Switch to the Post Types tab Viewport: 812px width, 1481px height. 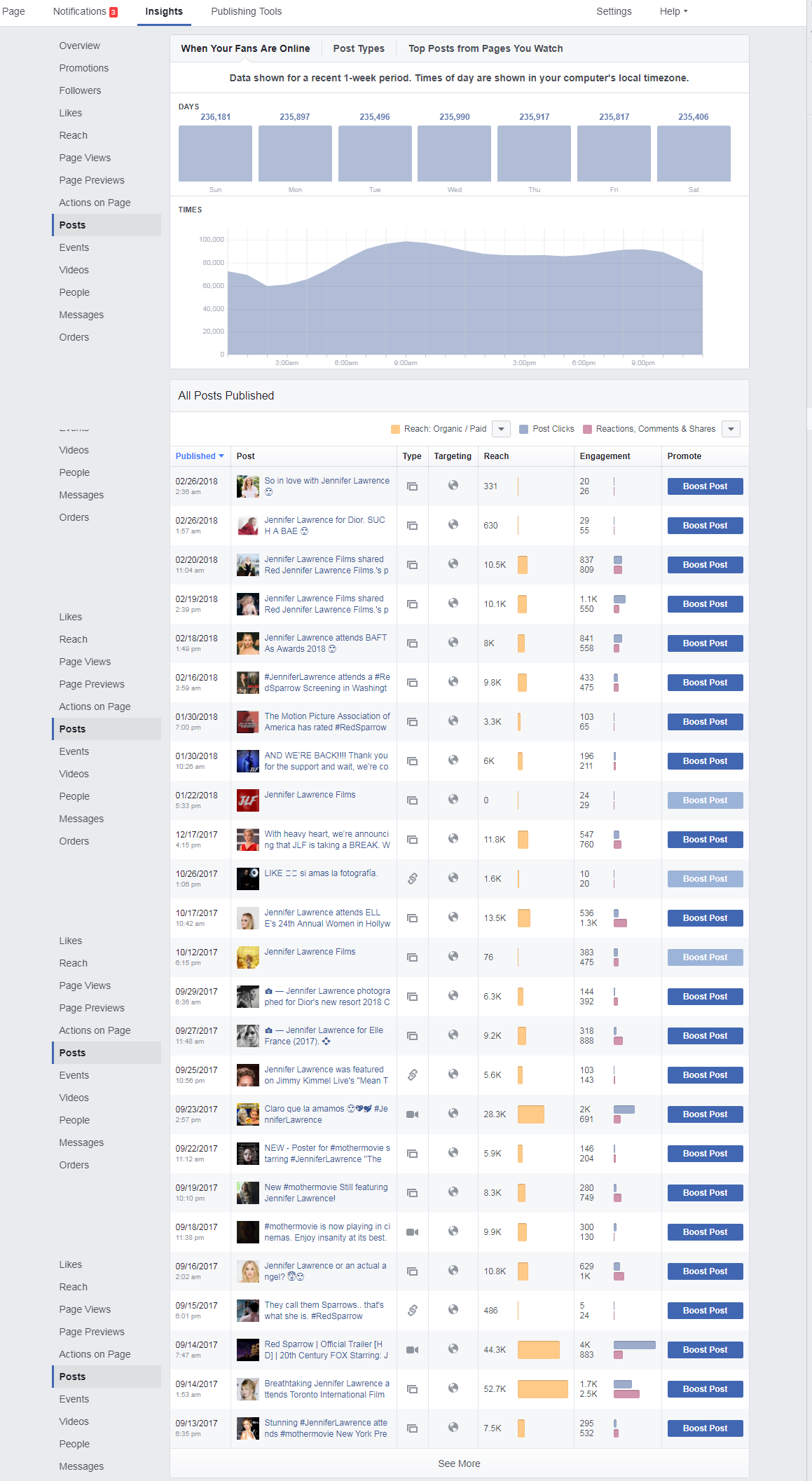pyautogui.click(x=359, y=48)
